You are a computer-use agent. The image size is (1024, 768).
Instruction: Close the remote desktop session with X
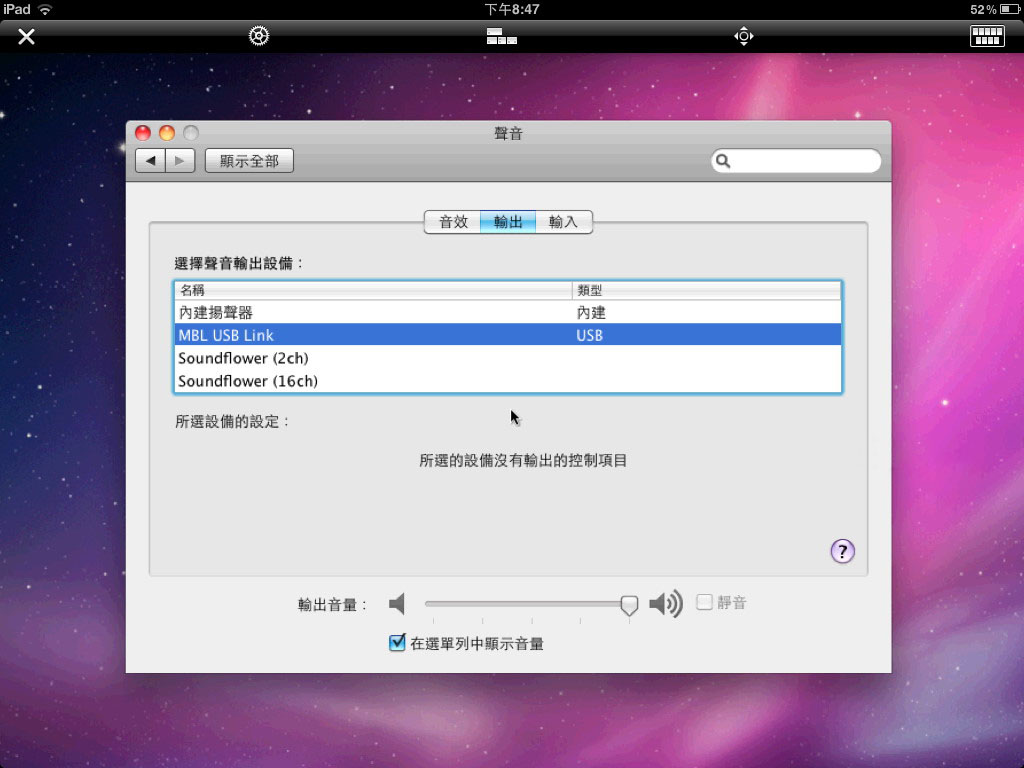click(27, 37)
